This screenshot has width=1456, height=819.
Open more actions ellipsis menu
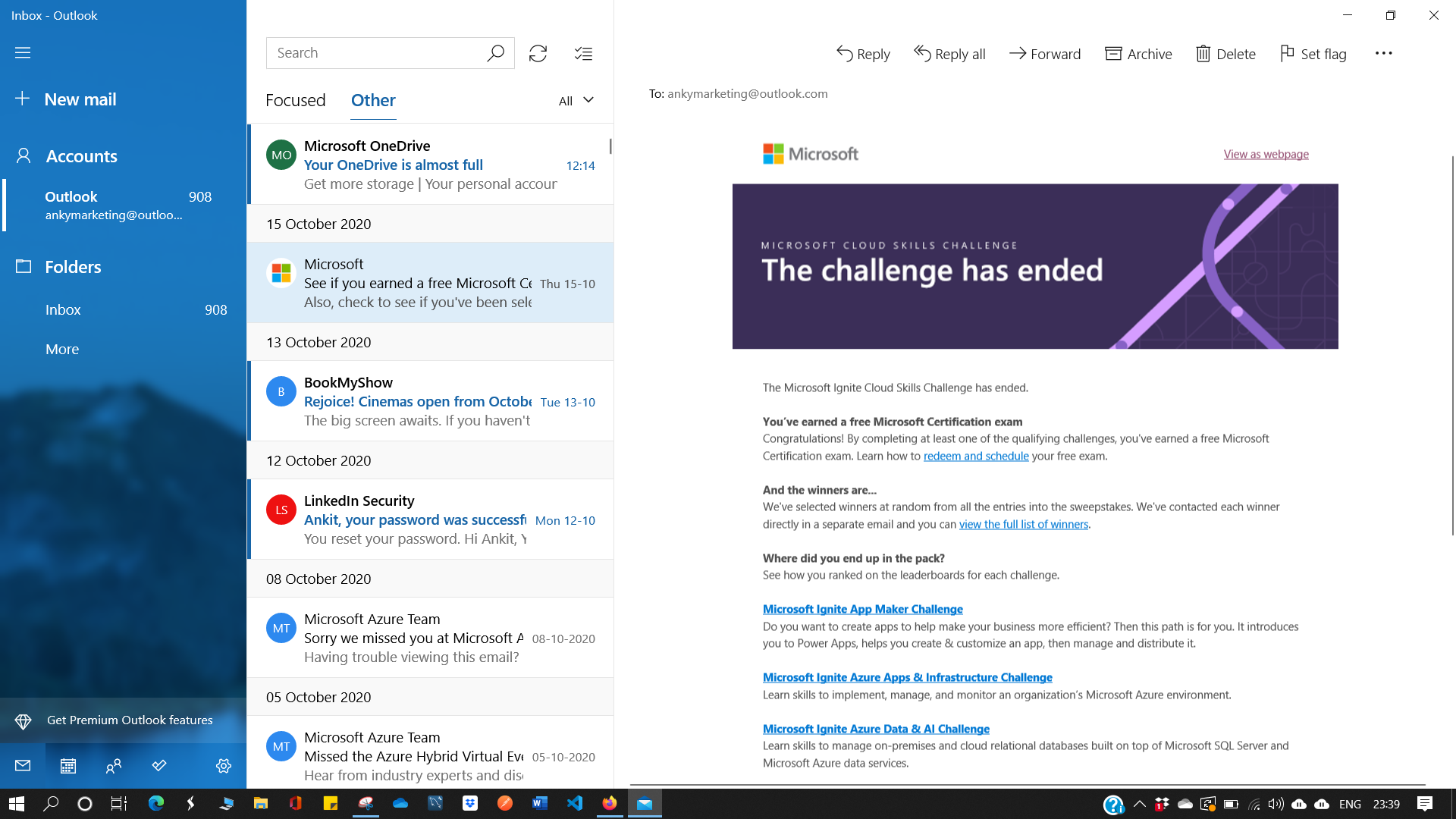coord(1383,53)
